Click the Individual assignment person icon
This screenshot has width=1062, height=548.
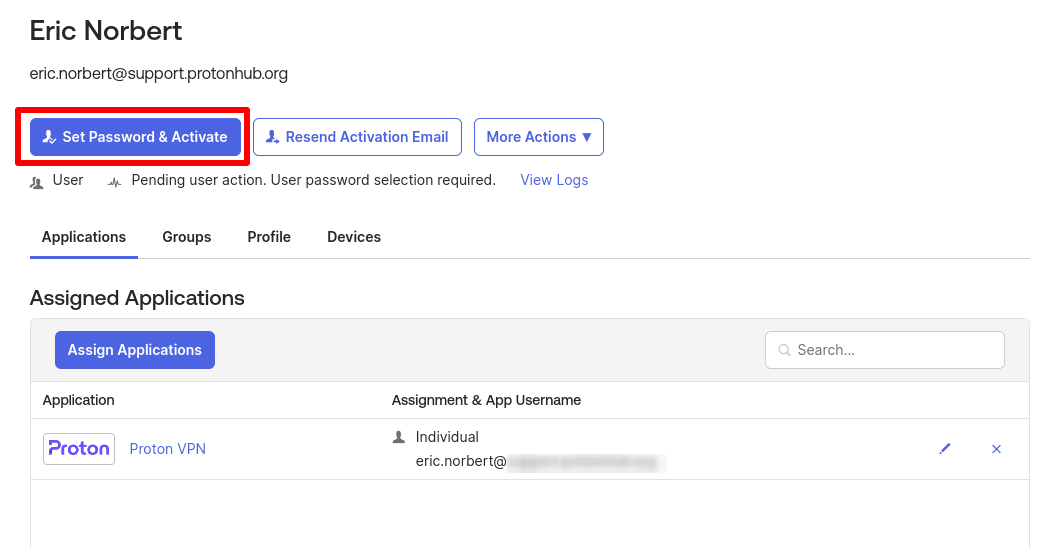click(399, 437)
